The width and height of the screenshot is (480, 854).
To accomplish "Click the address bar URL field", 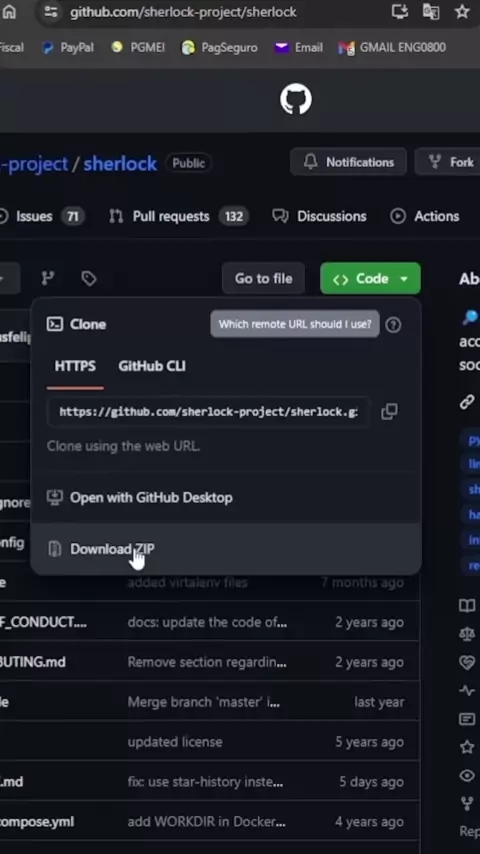I will 183,12.
